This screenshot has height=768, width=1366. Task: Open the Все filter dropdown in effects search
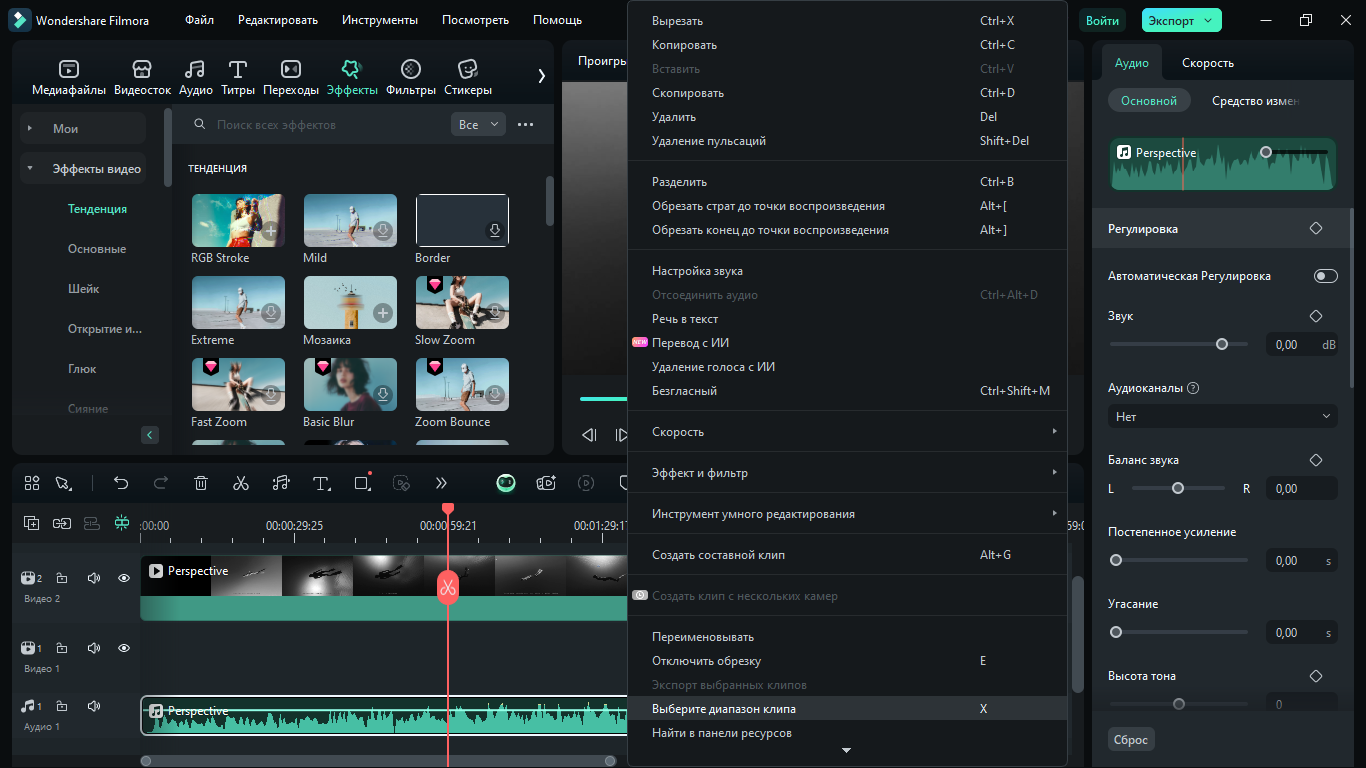point(478,125)
